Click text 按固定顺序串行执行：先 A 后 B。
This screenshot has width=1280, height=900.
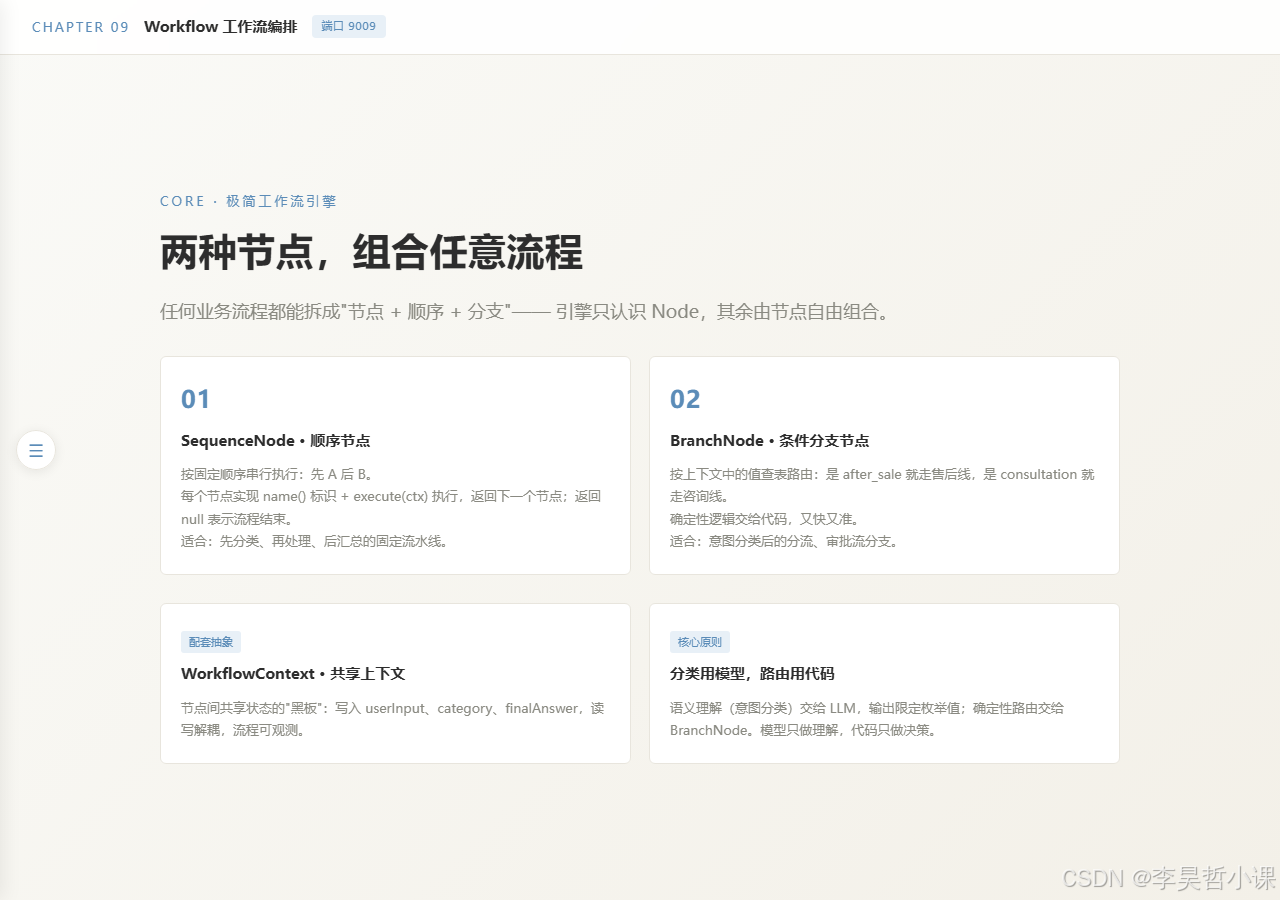[277, 474]
